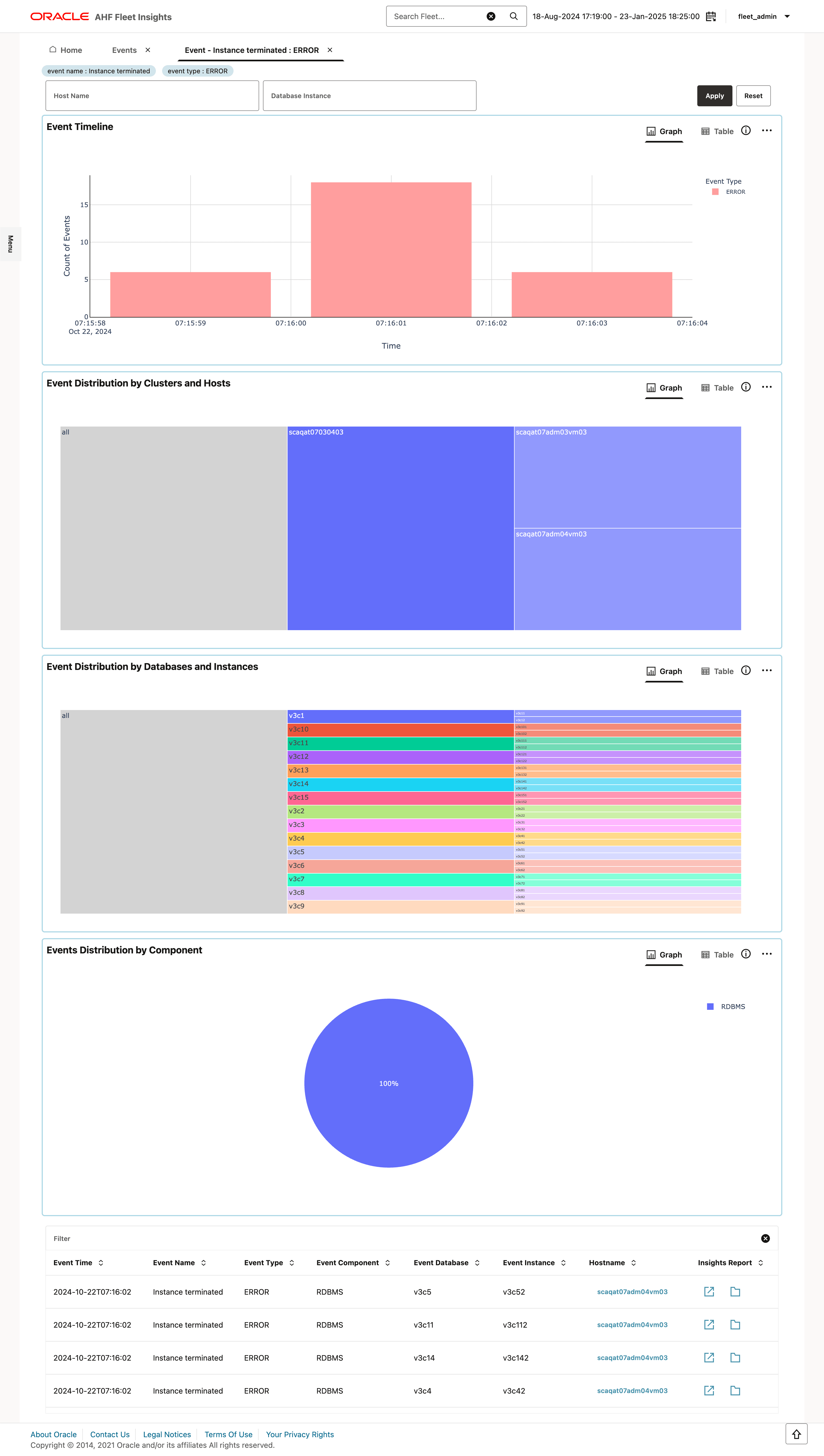The height and width of the screenshot is (1456, 824).
Task: Open insights report for v3c52 row
Action: click(x=708, y=1291)
